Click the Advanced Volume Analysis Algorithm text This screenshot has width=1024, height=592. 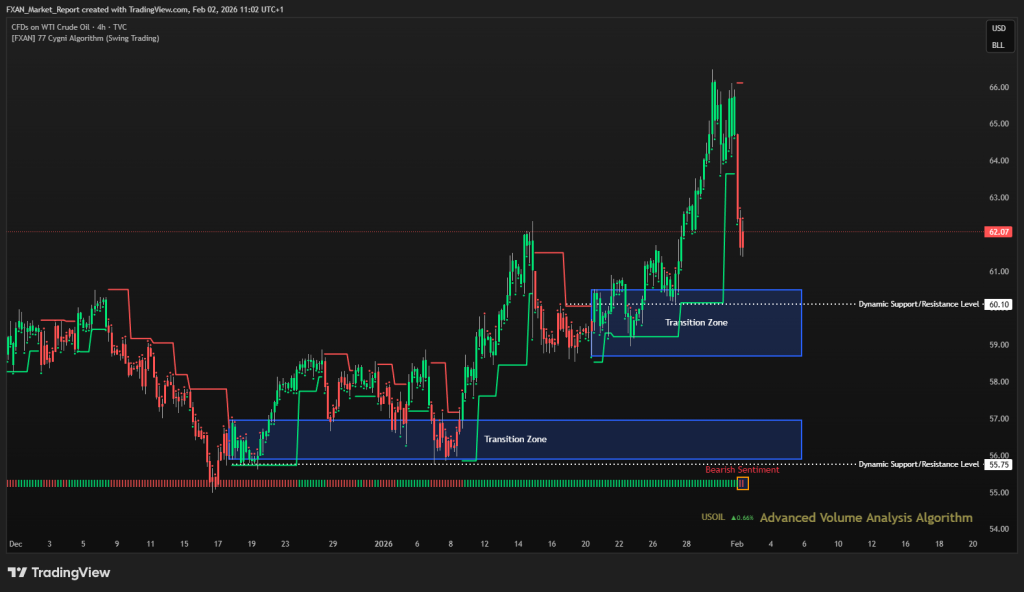[x=865, y=518]
